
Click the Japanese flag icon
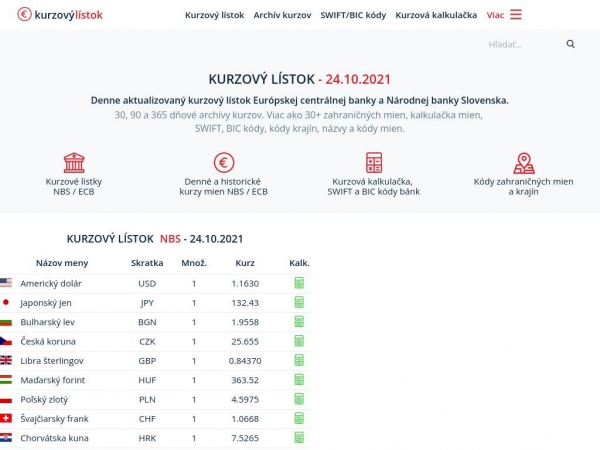[6, 302]
